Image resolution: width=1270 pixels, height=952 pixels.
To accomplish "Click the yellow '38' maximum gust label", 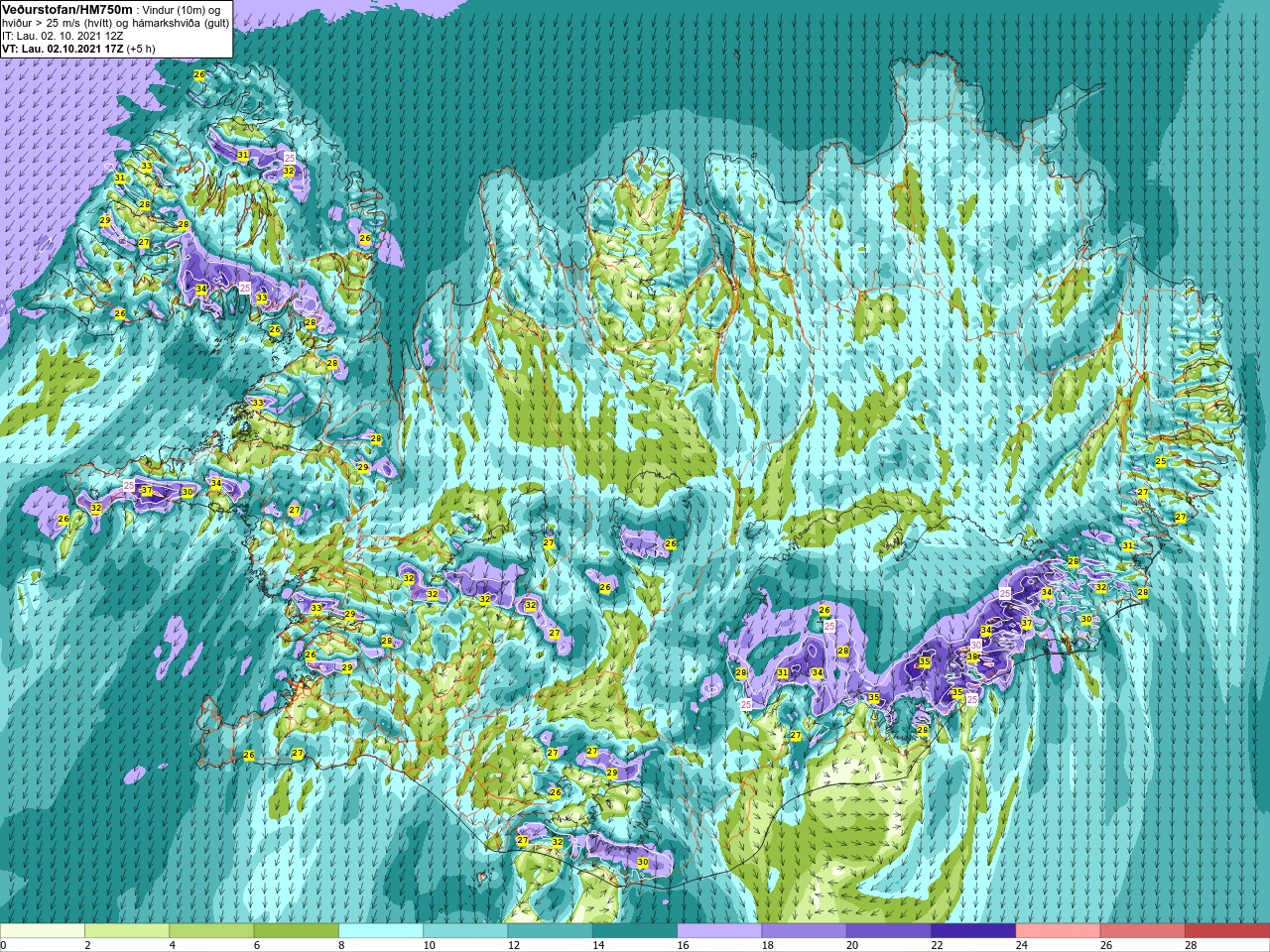I will tap(972, 656).
